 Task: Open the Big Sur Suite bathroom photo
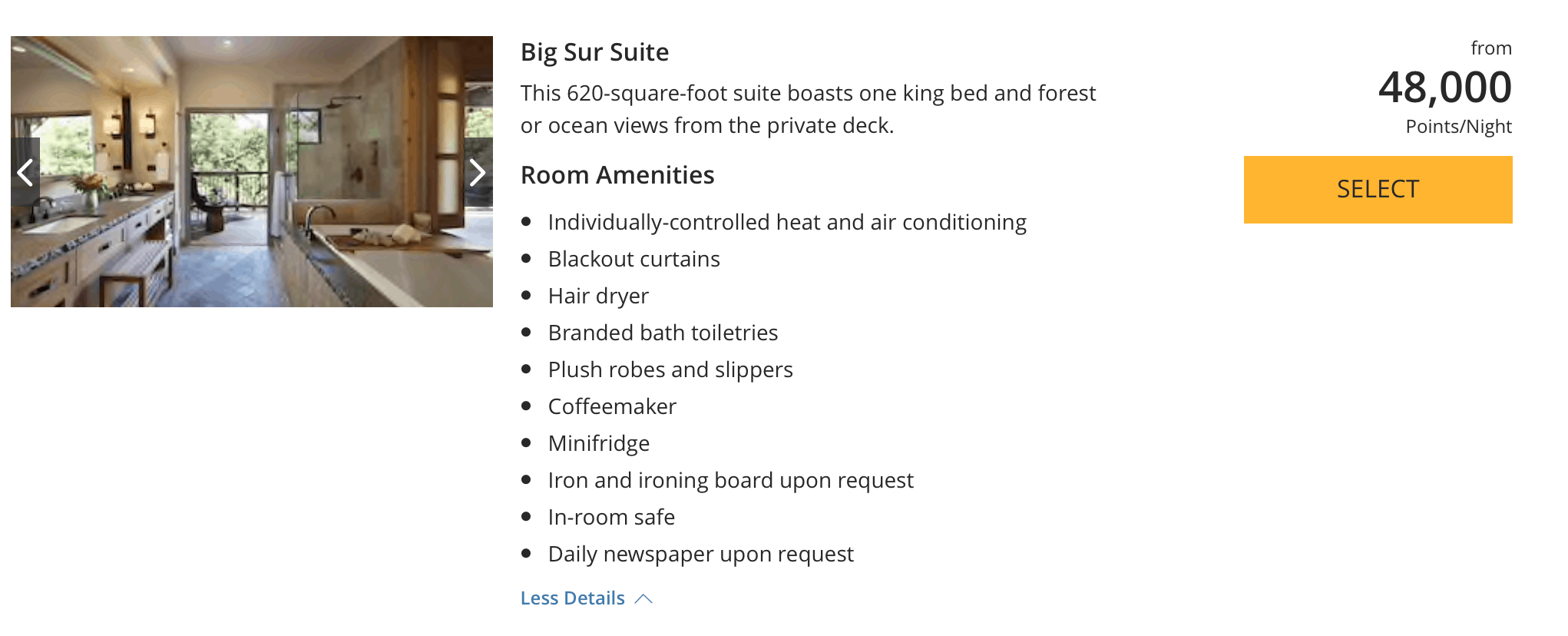pyautogui.click(x=252, y=171)
